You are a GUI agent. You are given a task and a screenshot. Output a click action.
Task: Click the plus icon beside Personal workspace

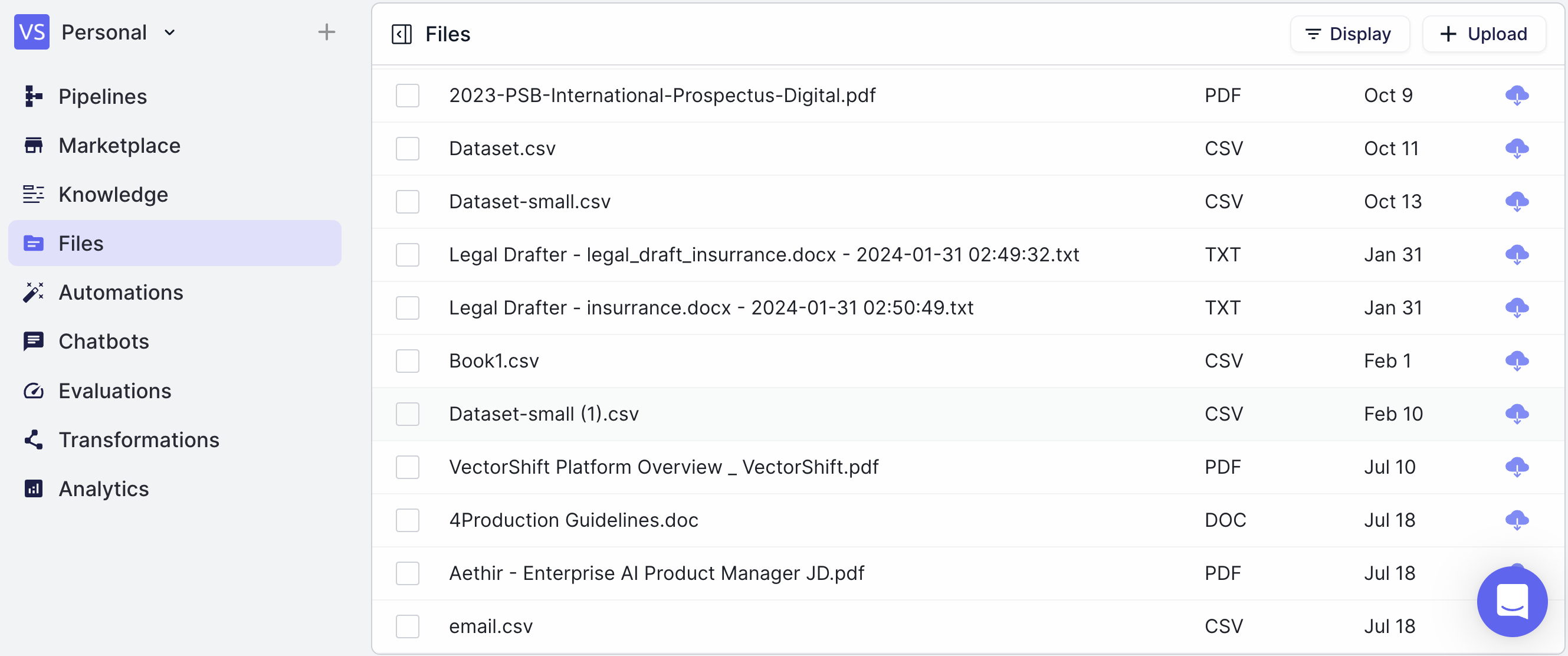pyautogui.click(x=326, y=32)
